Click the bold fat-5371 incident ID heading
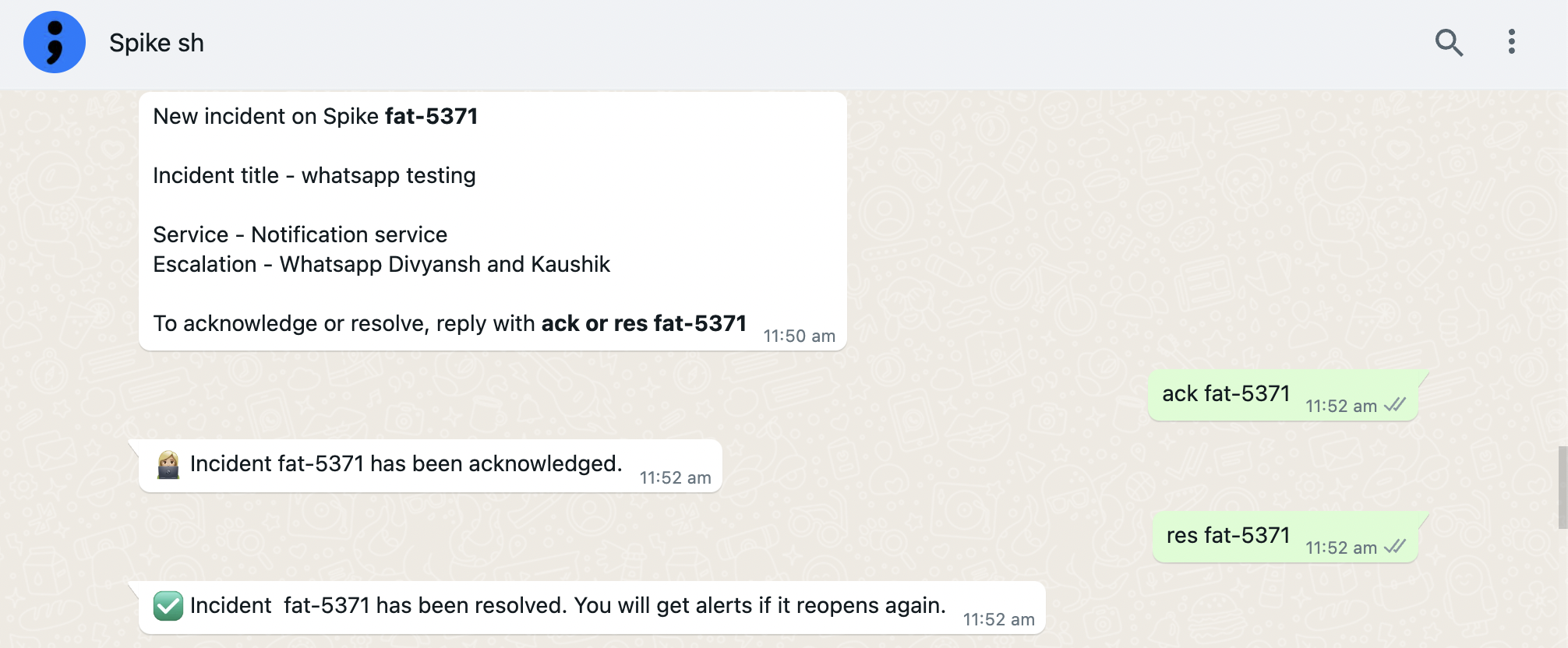The height and width of the screenshot is (648, 1568). coord(431,116)
